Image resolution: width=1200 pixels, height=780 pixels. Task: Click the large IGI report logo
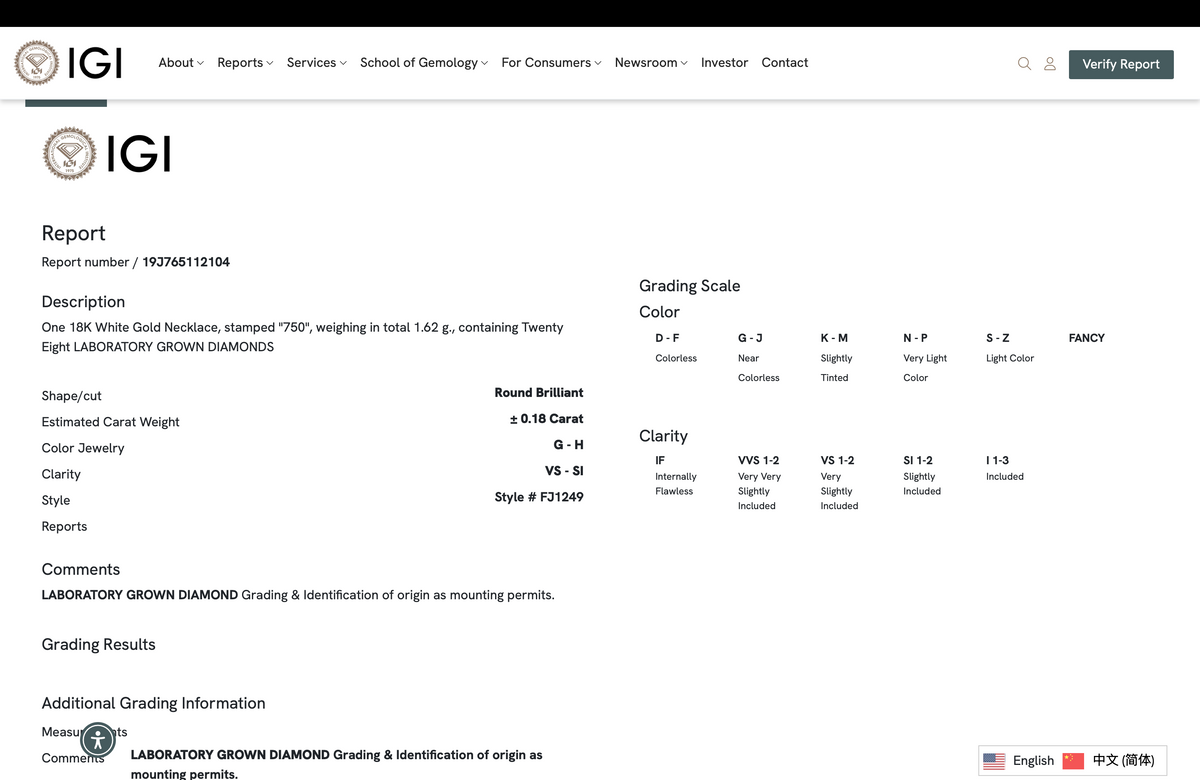[107, 154]
